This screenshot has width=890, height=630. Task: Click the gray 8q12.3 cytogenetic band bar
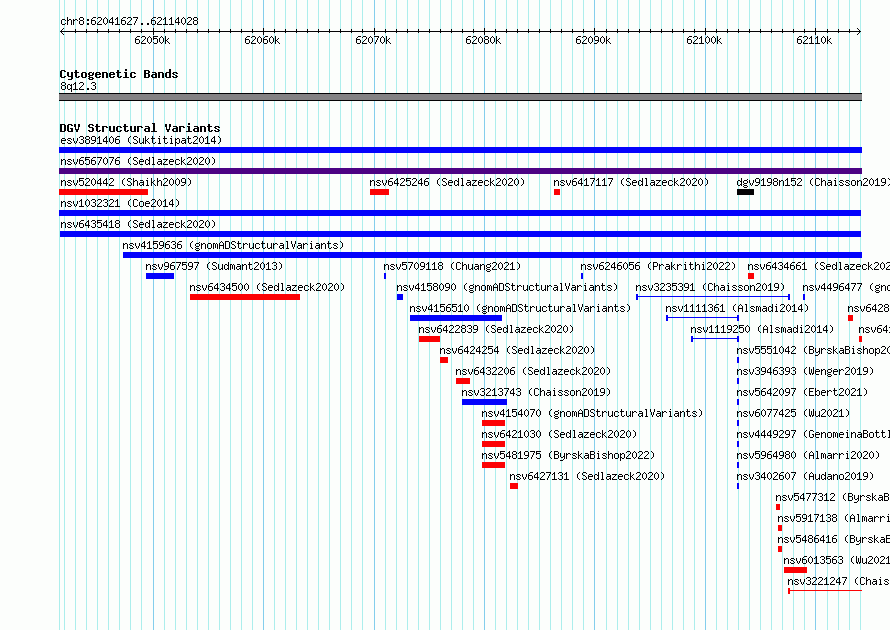point(460,97)
